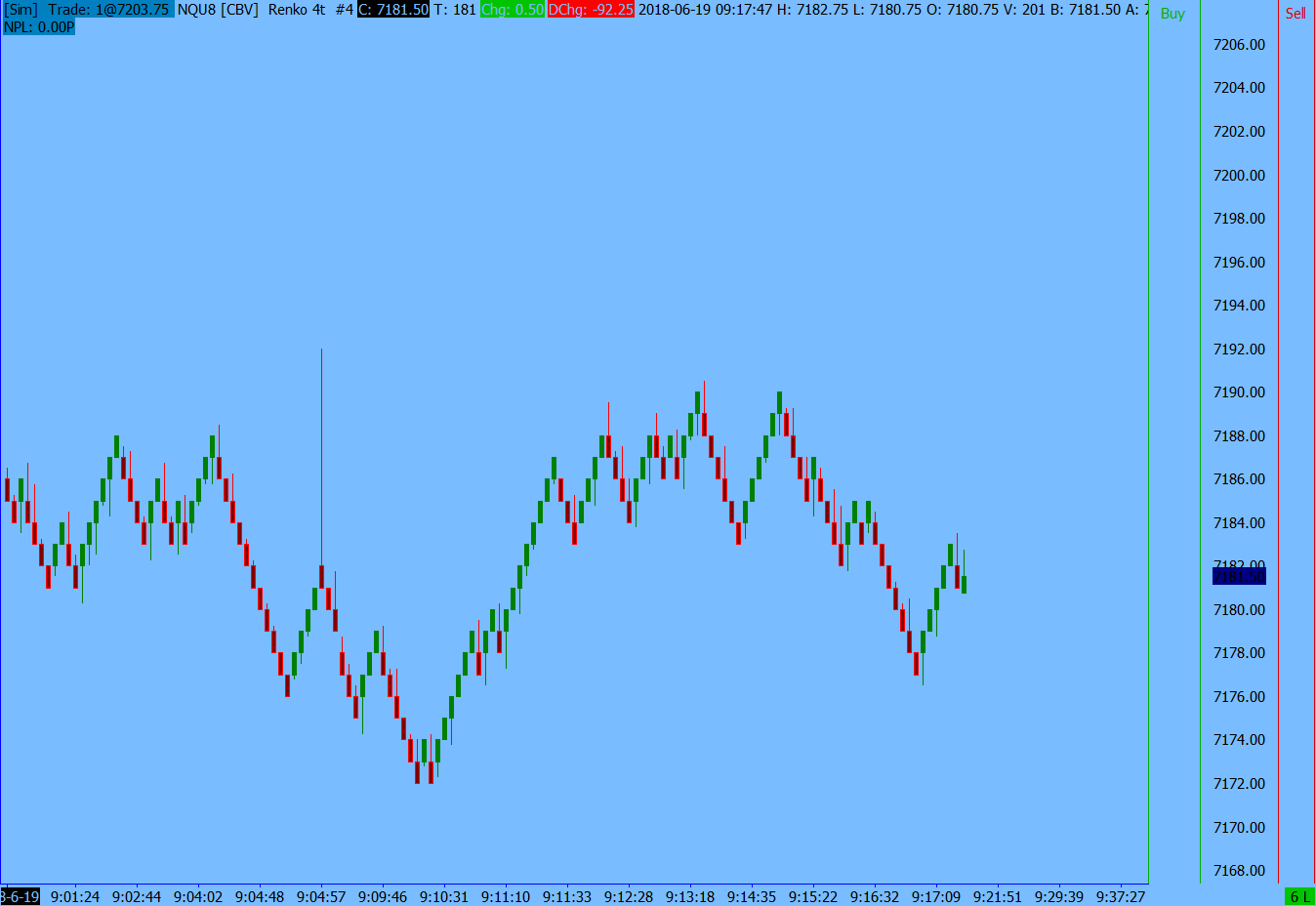Click the 7184.00 price scale label

[1239, 523]
